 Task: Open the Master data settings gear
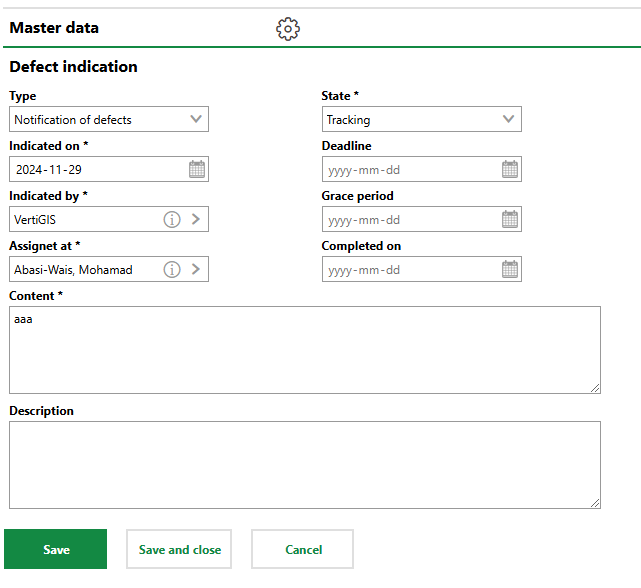click(288, 29)
